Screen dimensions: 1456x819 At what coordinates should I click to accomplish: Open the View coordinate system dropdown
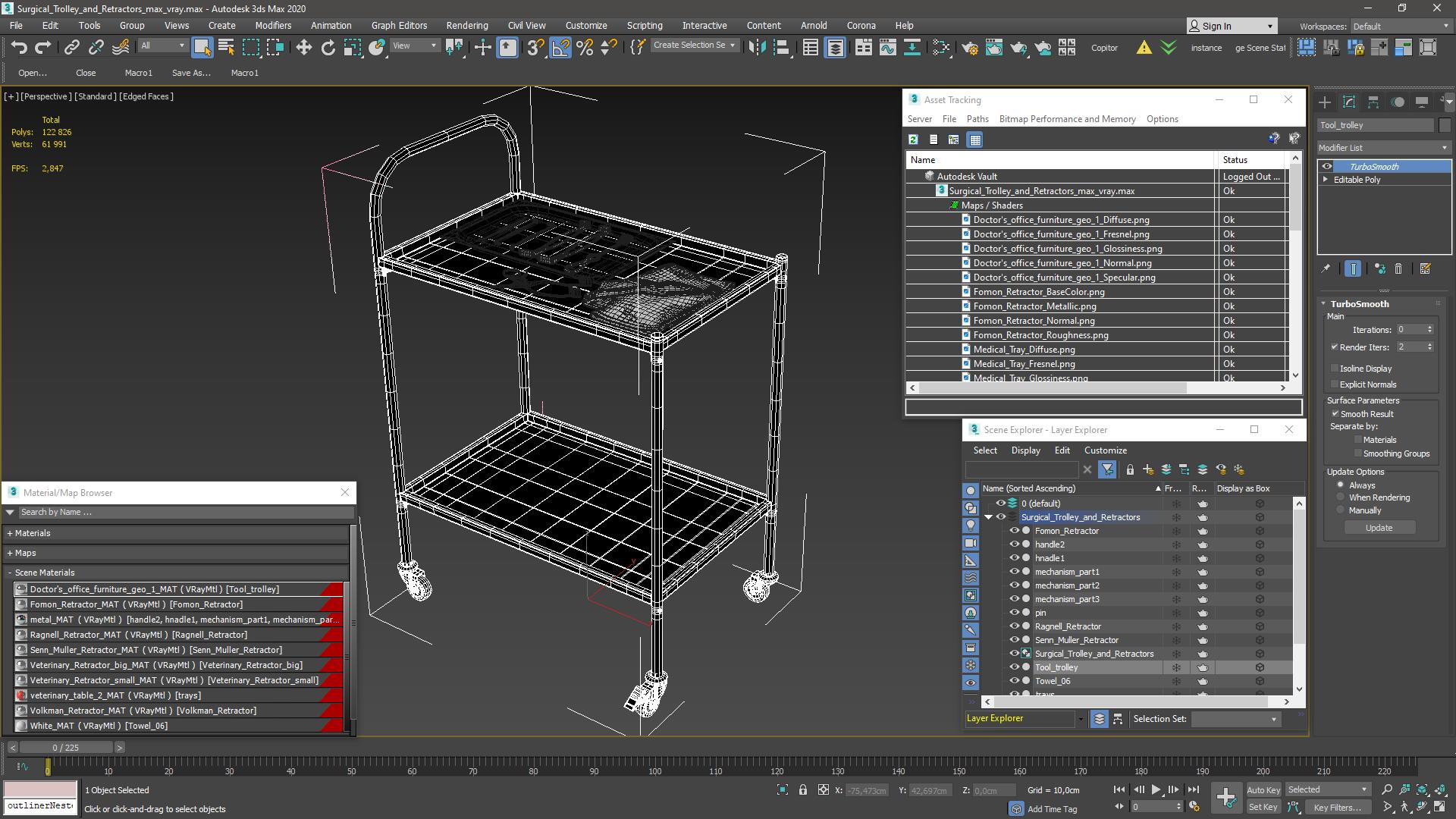[414, 46]
